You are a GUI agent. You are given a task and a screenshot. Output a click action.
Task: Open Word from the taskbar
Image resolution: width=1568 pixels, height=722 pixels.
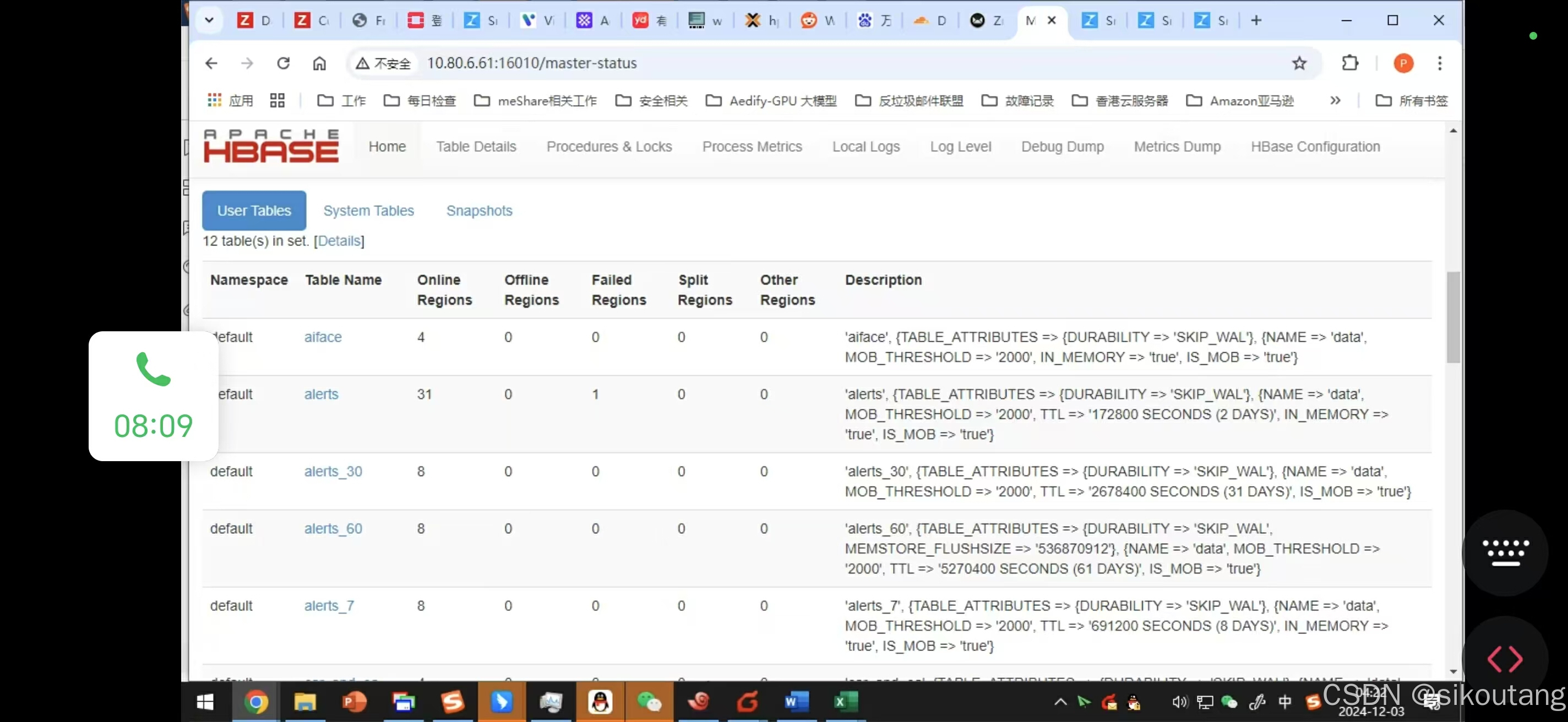pyautogui.click(x=796, y=702)
